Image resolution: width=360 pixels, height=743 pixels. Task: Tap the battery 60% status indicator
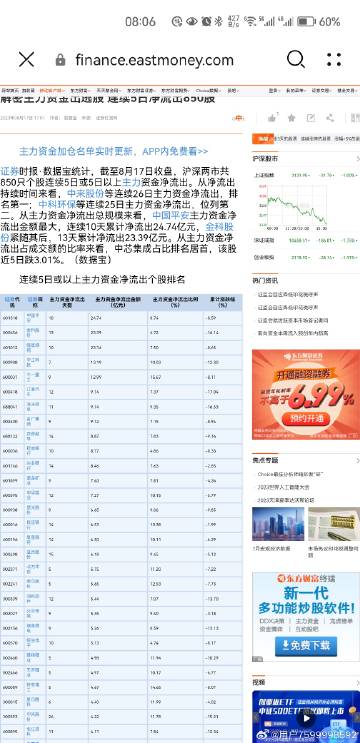(x=318, y=22)
